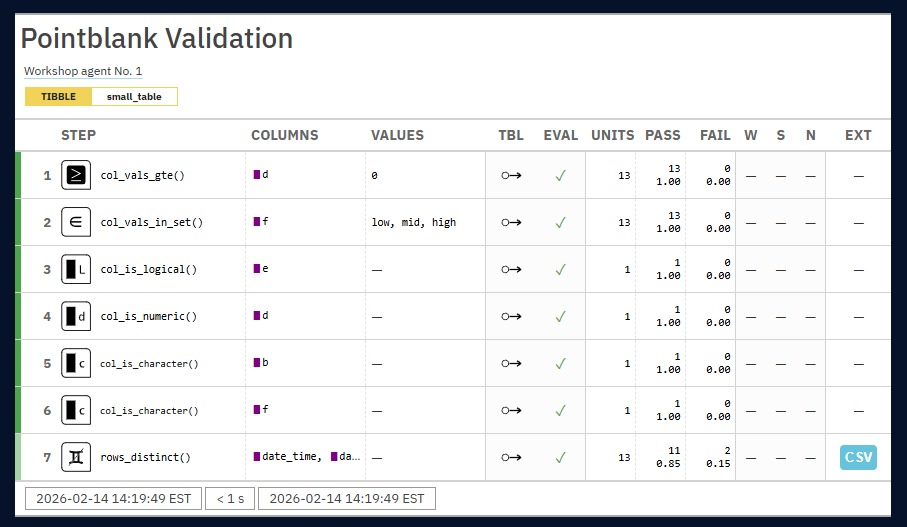907x527 pixels.
Task: Click the rows_distinct step icon
Action: click(76, 457)
